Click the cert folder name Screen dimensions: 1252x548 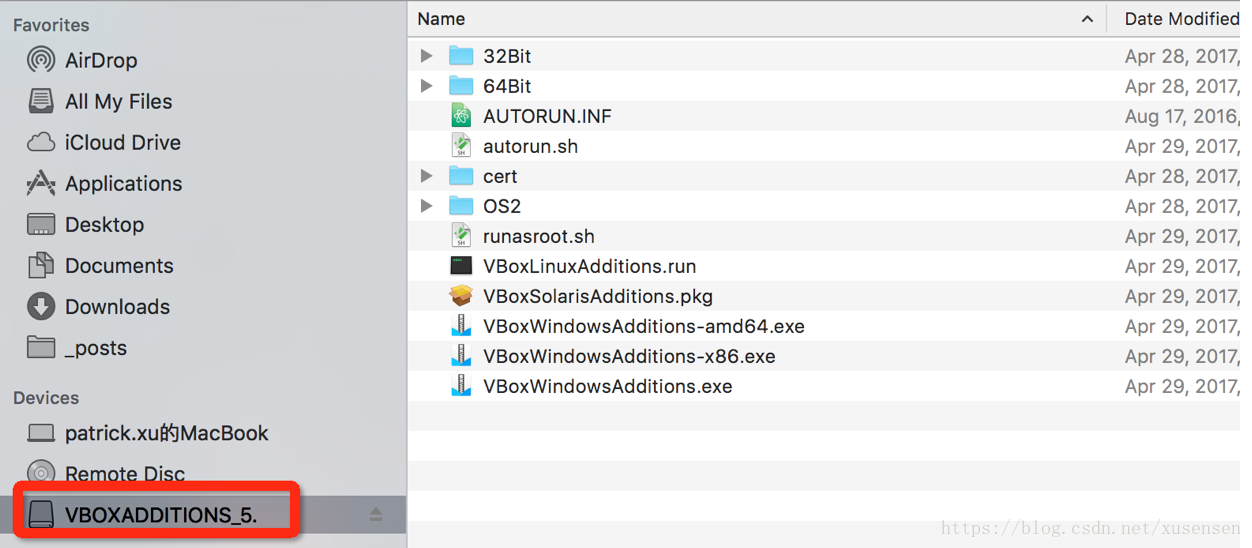pos(500,176)
